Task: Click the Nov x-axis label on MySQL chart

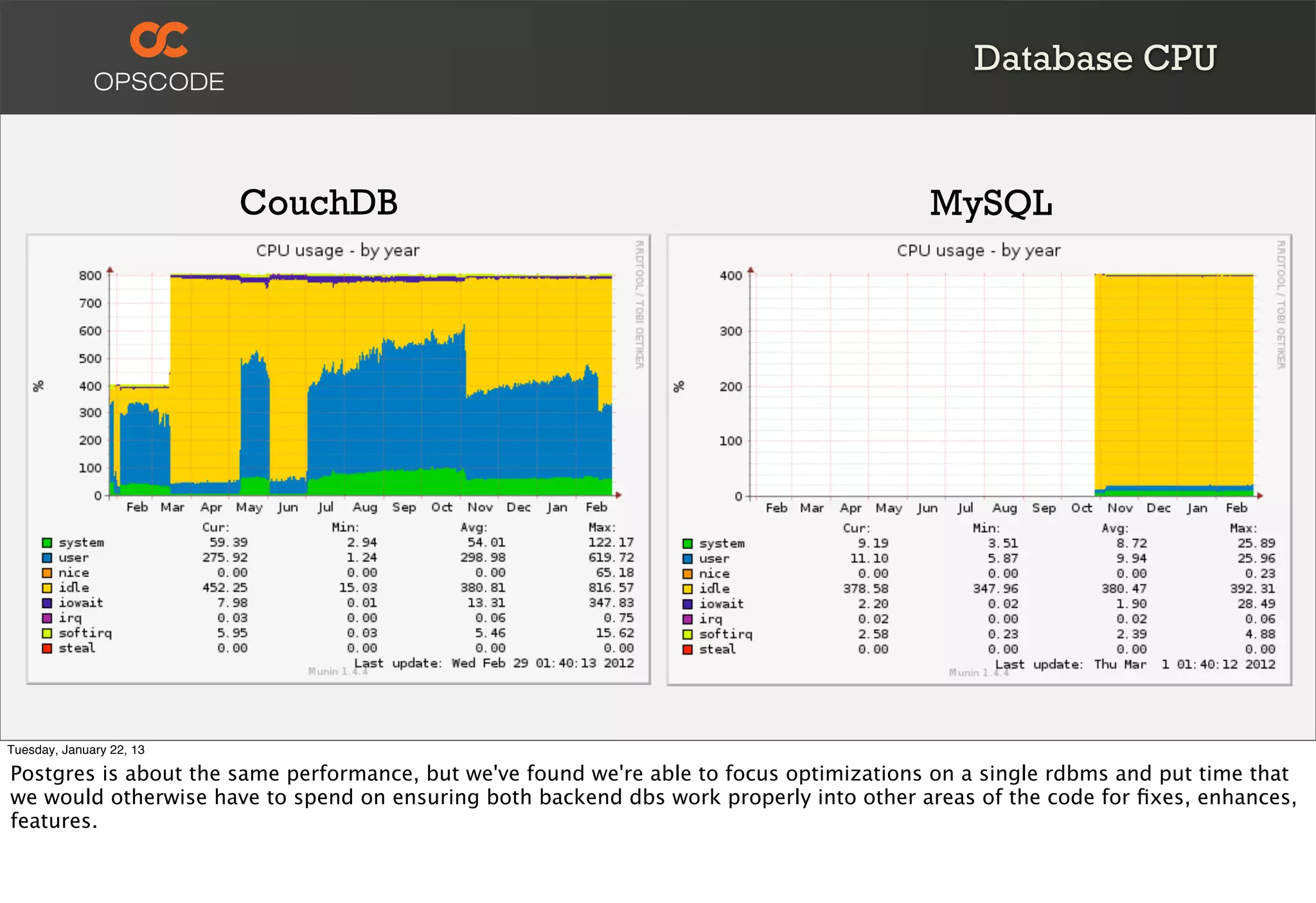Action: 1120,508
